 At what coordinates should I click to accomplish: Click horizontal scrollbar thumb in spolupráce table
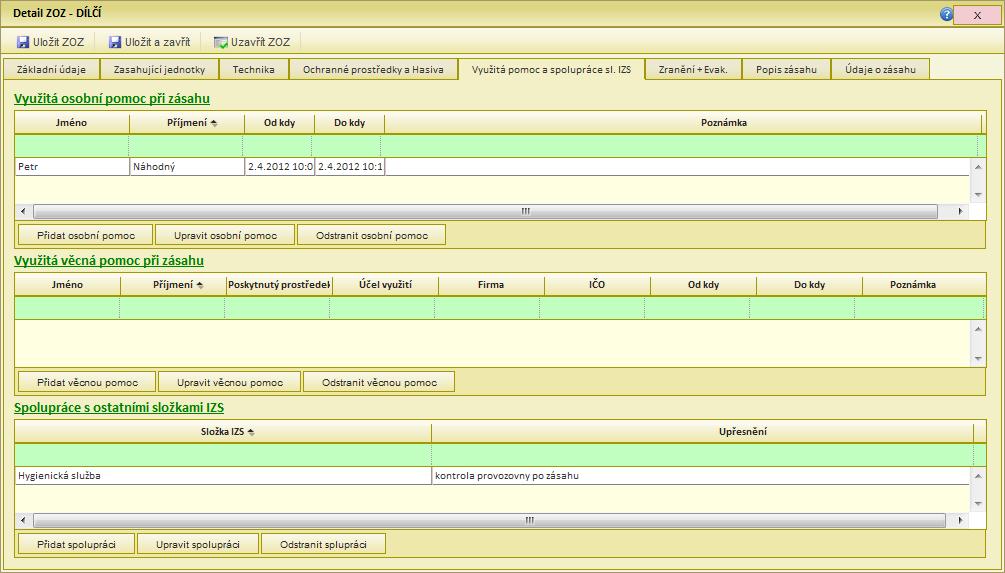coord(489,520)
